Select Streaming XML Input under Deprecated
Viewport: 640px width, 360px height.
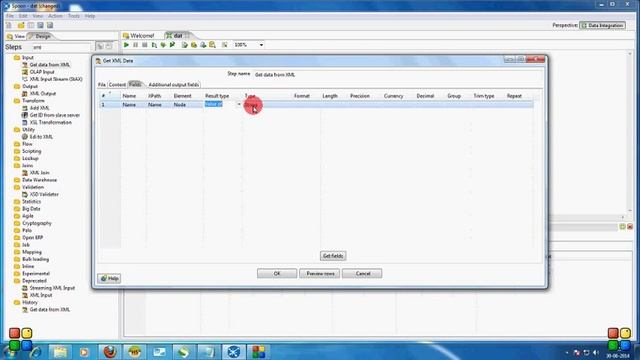click(x=52, y=288)
